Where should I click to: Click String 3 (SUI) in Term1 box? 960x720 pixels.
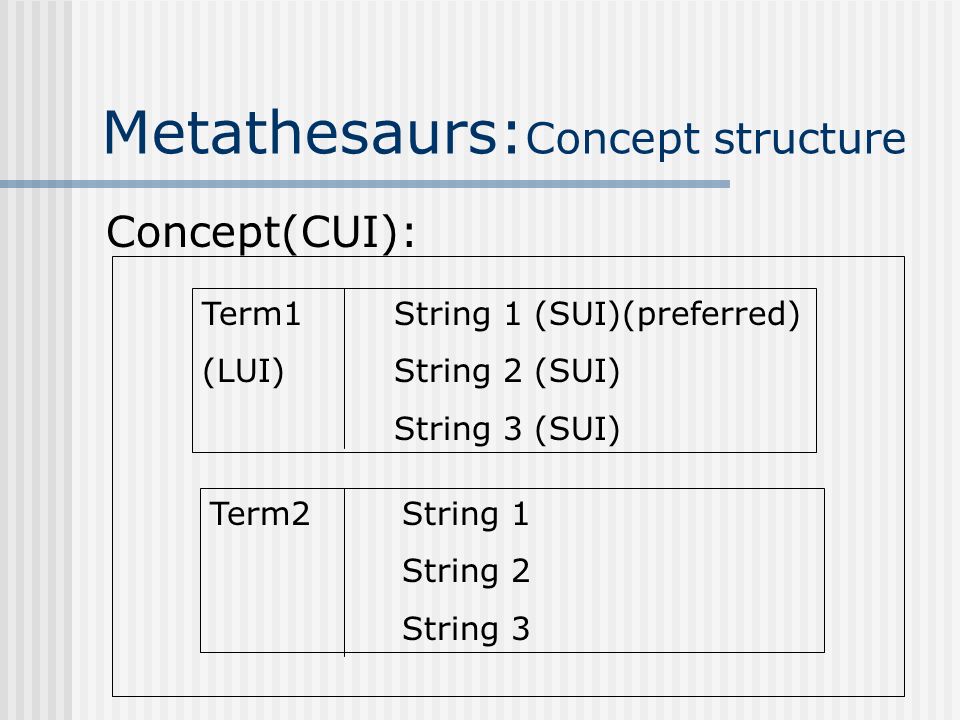507,429
